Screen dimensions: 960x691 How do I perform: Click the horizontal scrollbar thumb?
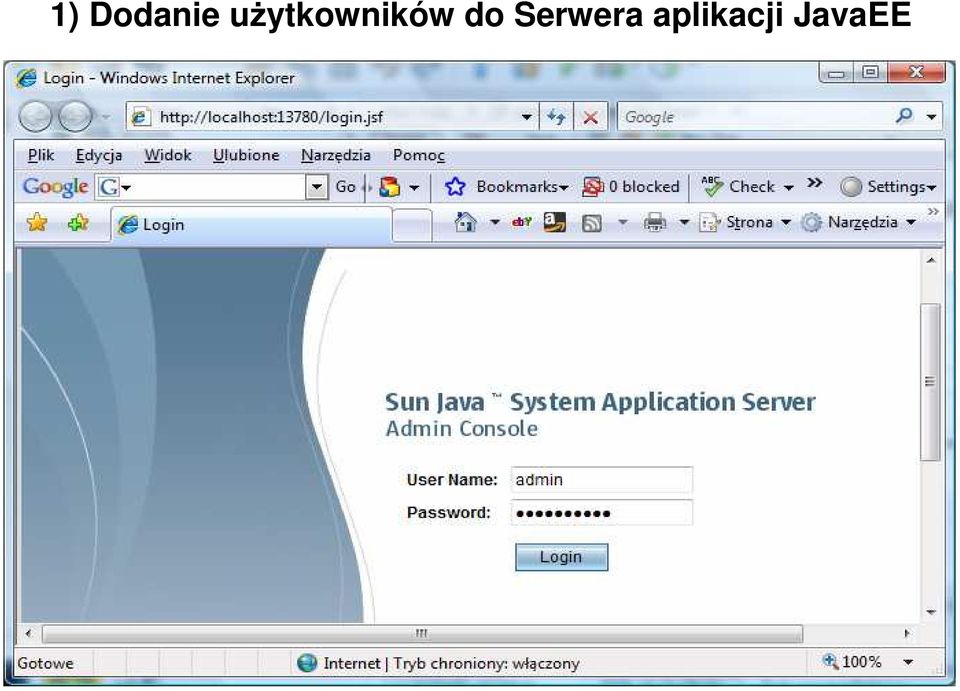(x=422, y=633)
